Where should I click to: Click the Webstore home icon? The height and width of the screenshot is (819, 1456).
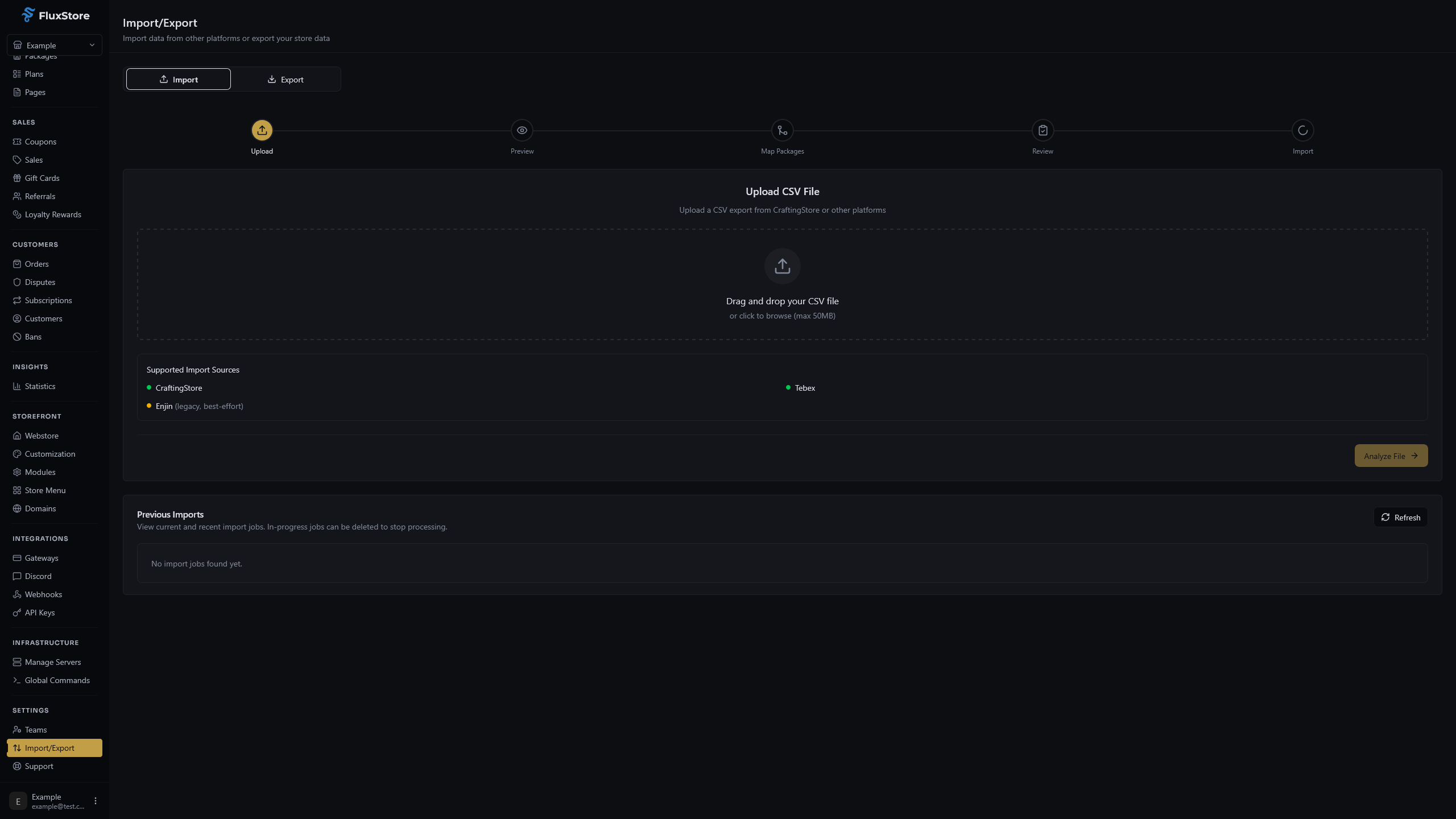17,436
